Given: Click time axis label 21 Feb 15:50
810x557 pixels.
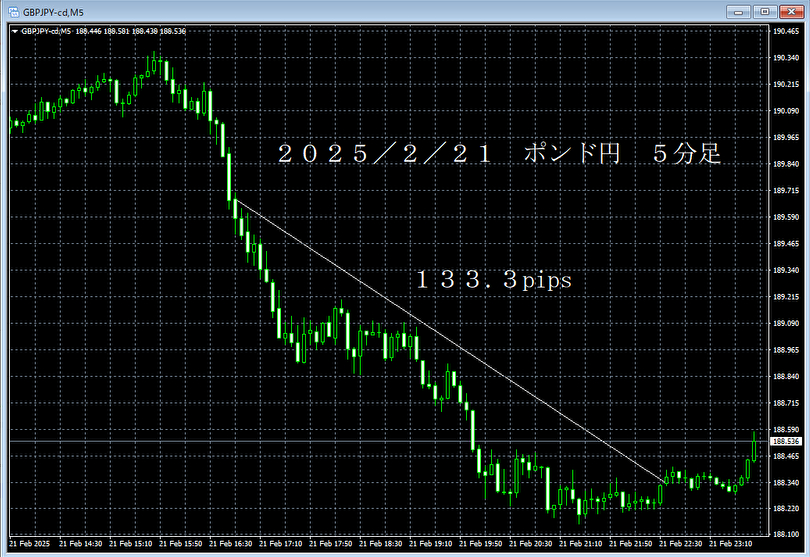Looking at the screenshot, I should [181, 544].
